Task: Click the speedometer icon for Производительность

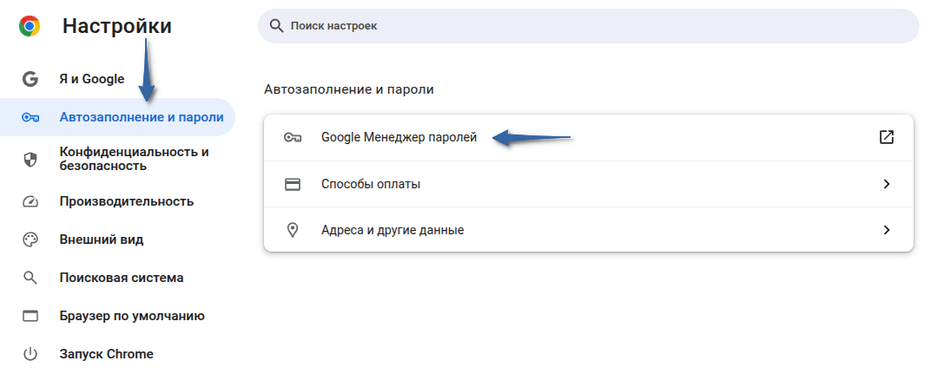Action: click(30, 201)
